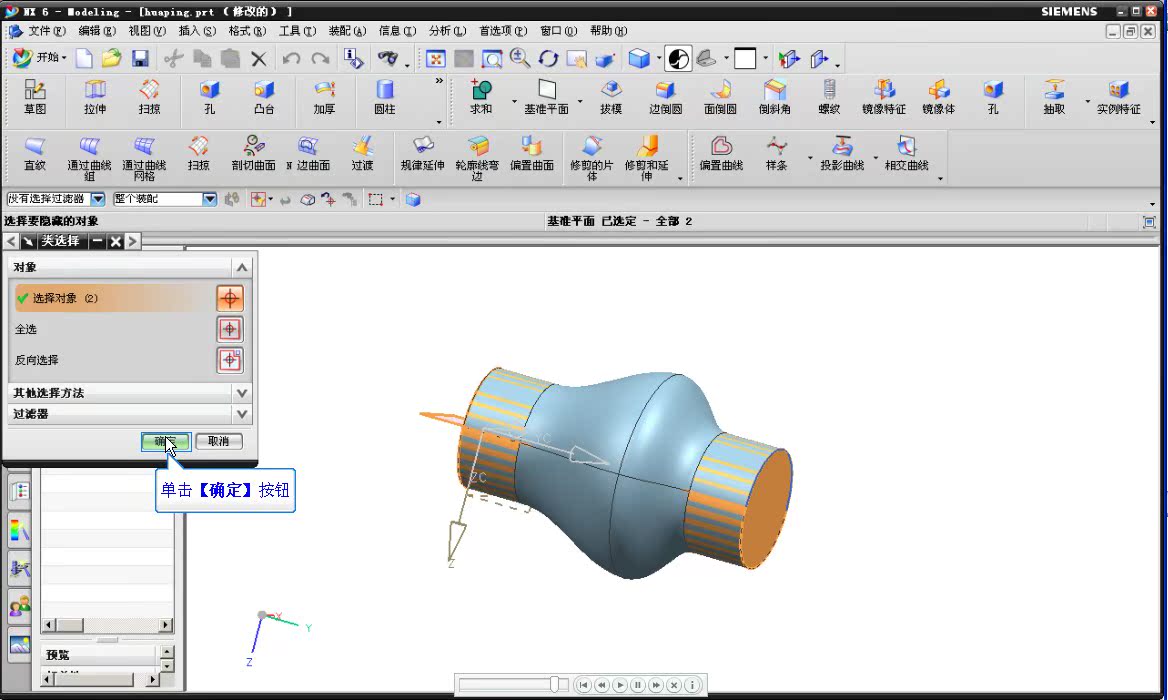
Task: Collapse the 对象 section
Action: click(241, 267)
